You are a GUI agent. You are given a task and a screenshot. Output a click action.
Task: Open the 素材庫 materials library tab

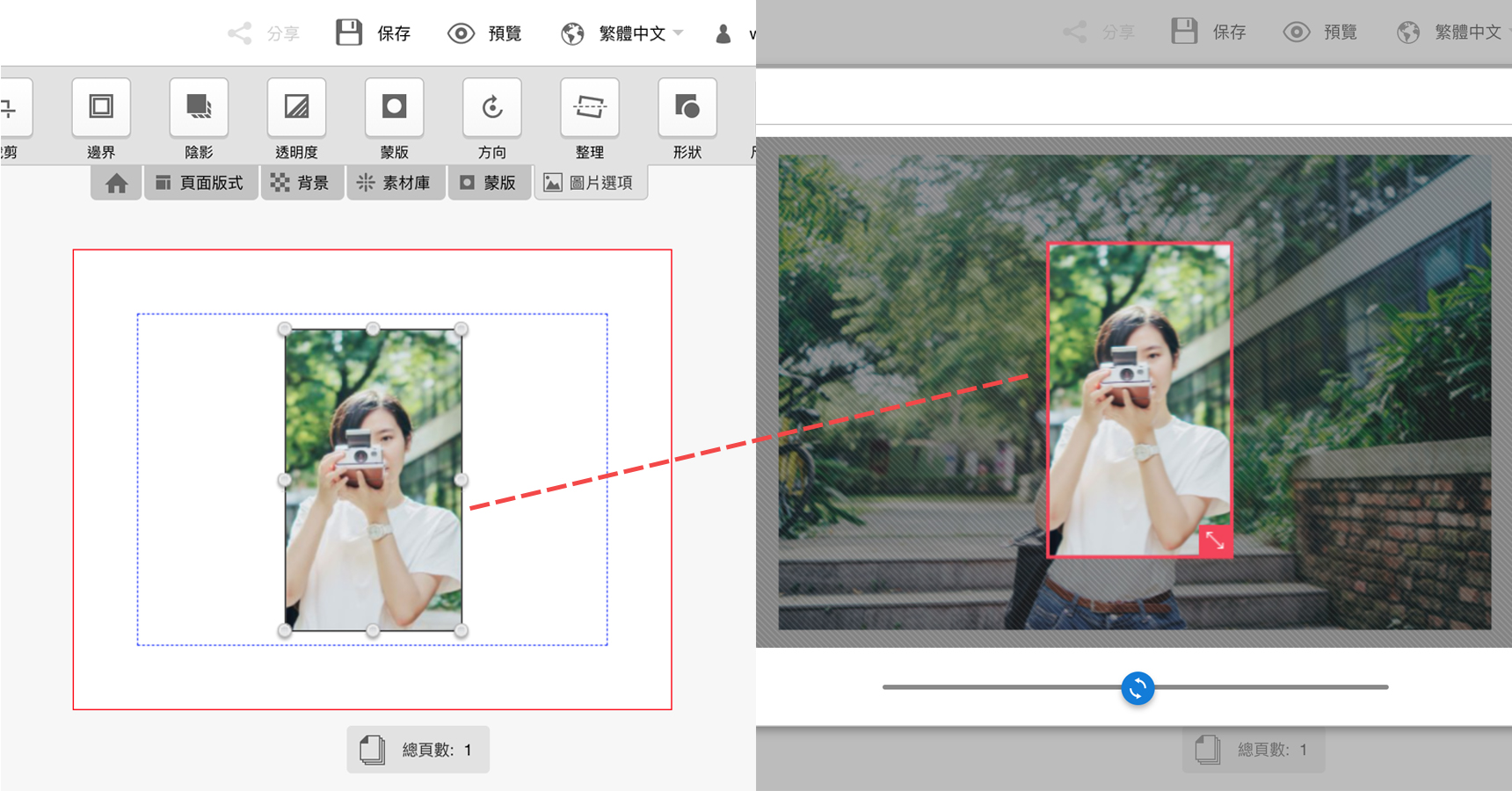396,183
